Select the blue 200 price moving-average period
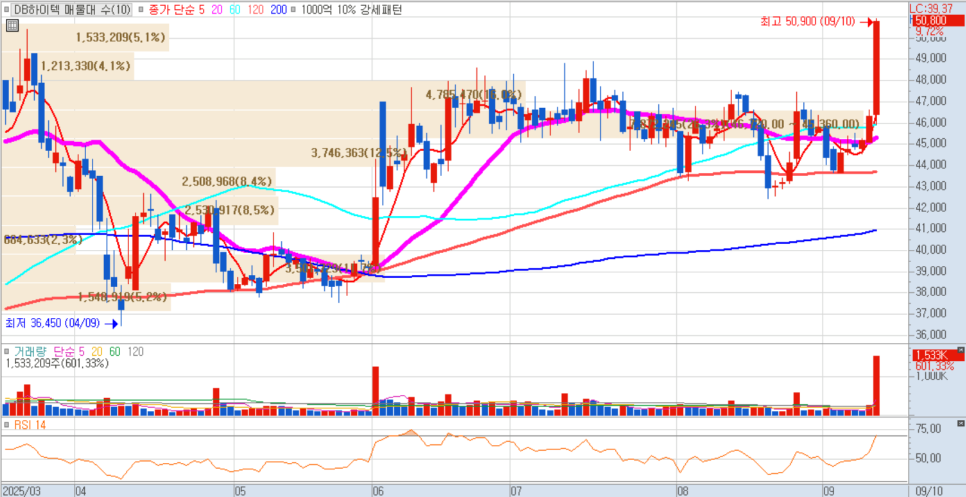 click(278, 10)
